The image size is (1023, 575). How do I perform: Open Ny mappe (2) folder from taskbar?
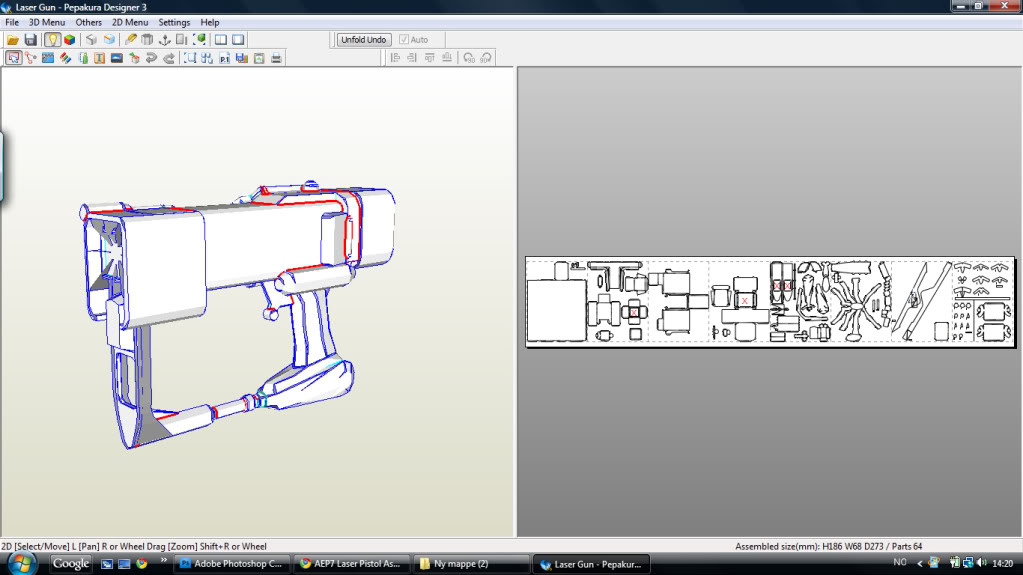click(x=470, y=564)
